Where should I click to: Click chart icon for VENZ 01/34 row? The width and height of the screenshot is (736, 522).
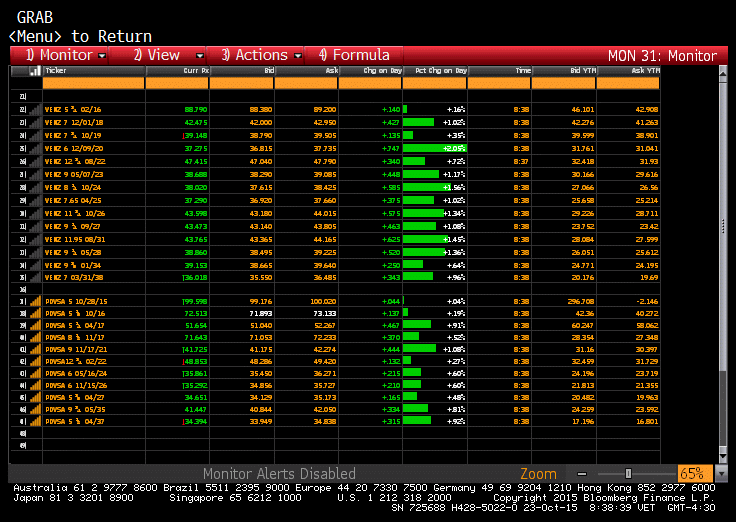coord(35,266)
